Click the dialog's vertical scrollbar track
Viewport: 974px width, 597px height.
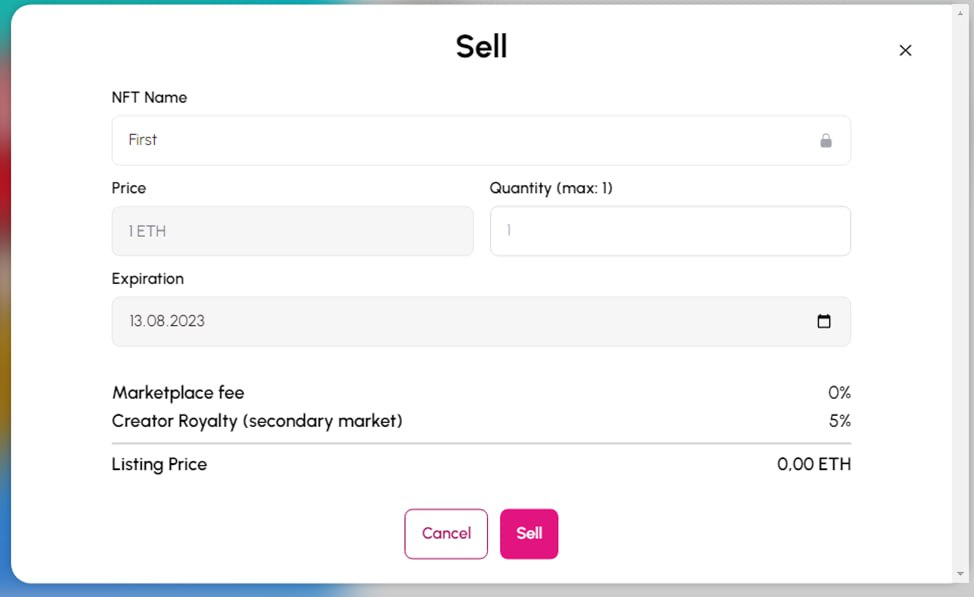pyautogui.click(x=960, y=293)
